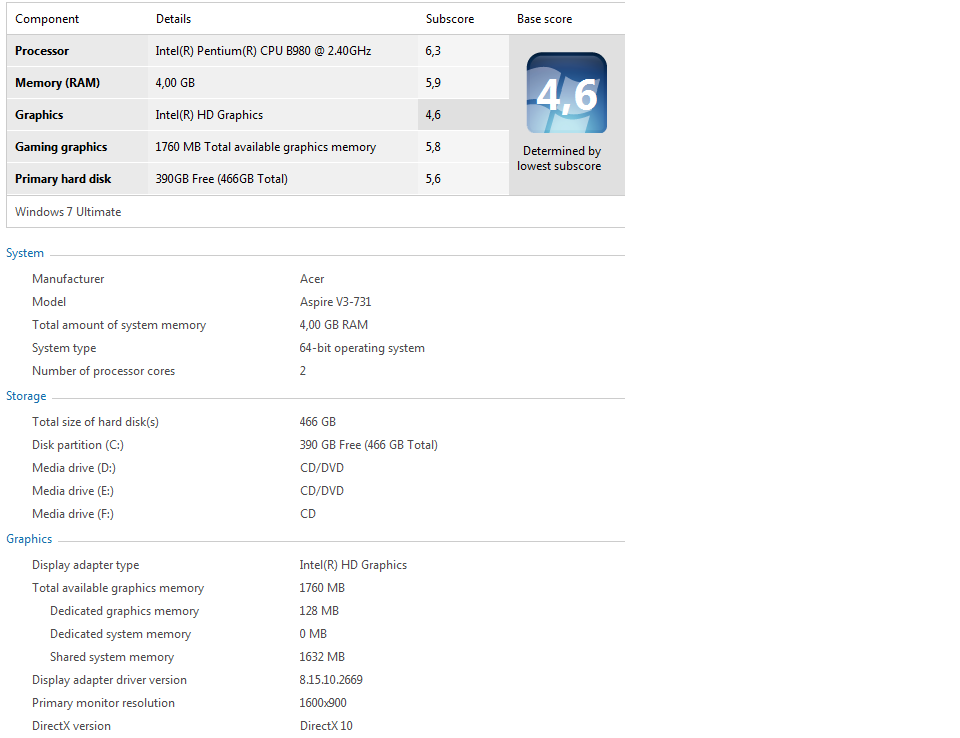Select the 'Shared system memory' label
Image resolution: width=960 pixels, height=738 pixels.
112,657
